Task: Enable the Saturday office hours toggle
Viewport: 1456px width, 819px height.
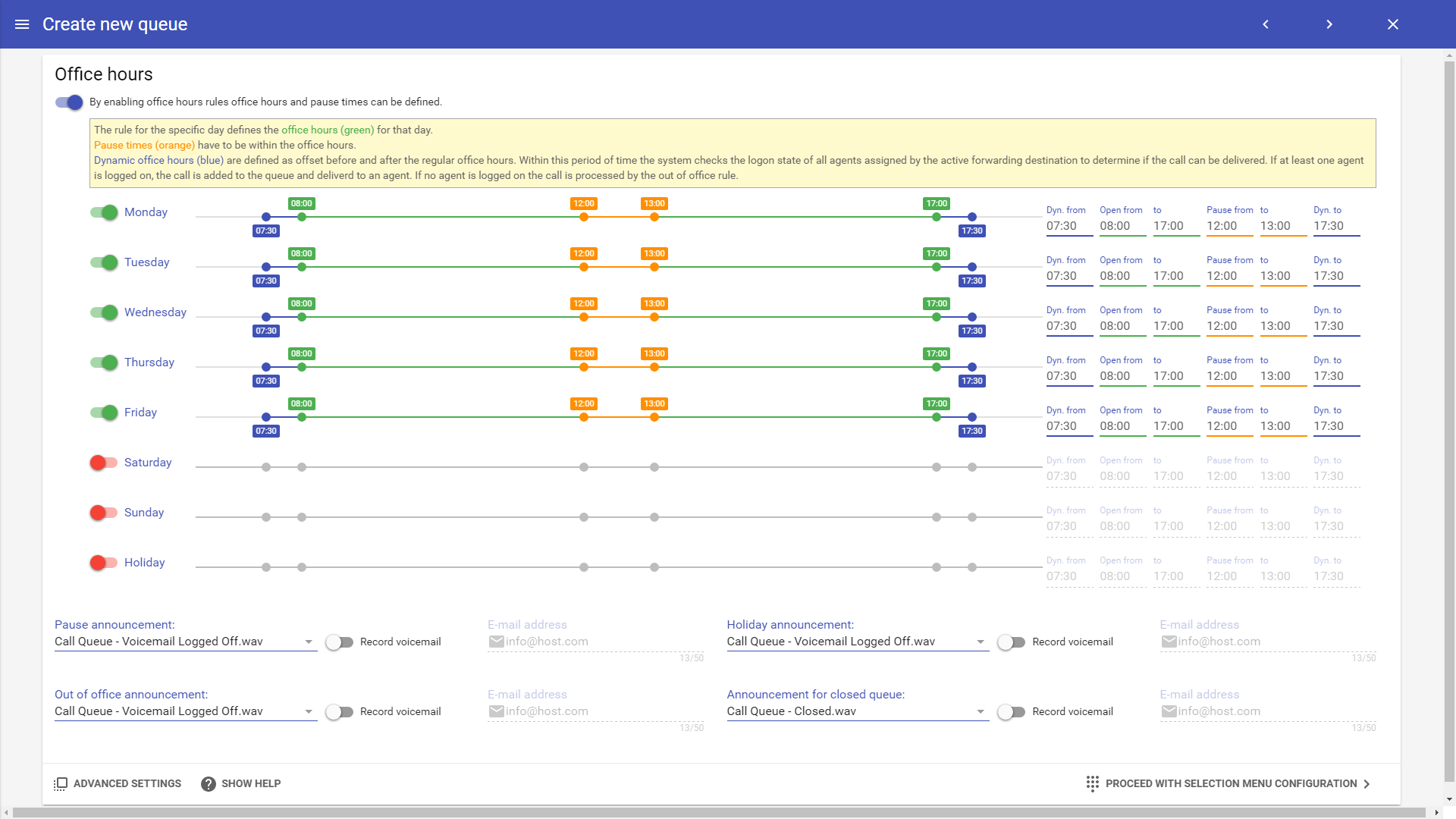Action: (103, 463)
